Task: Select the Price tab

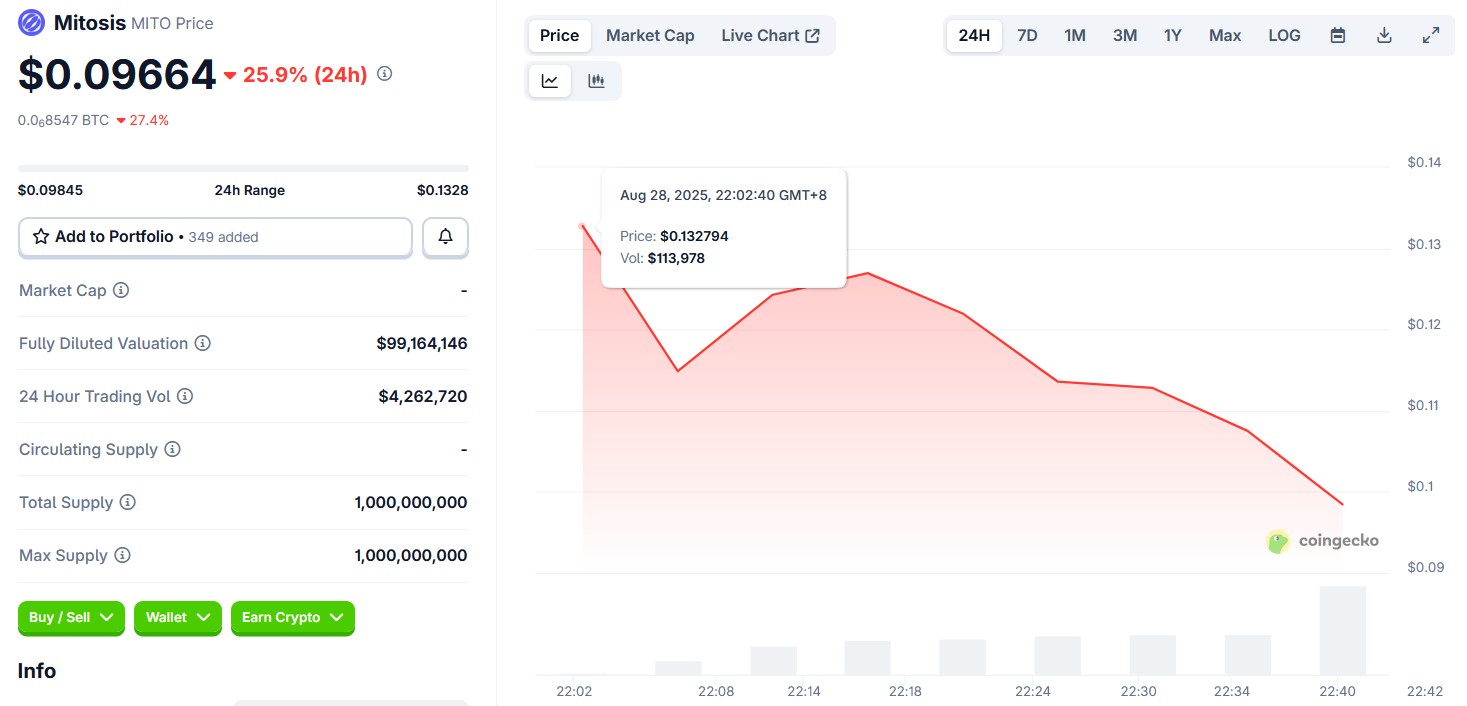Action: [559, 35]
